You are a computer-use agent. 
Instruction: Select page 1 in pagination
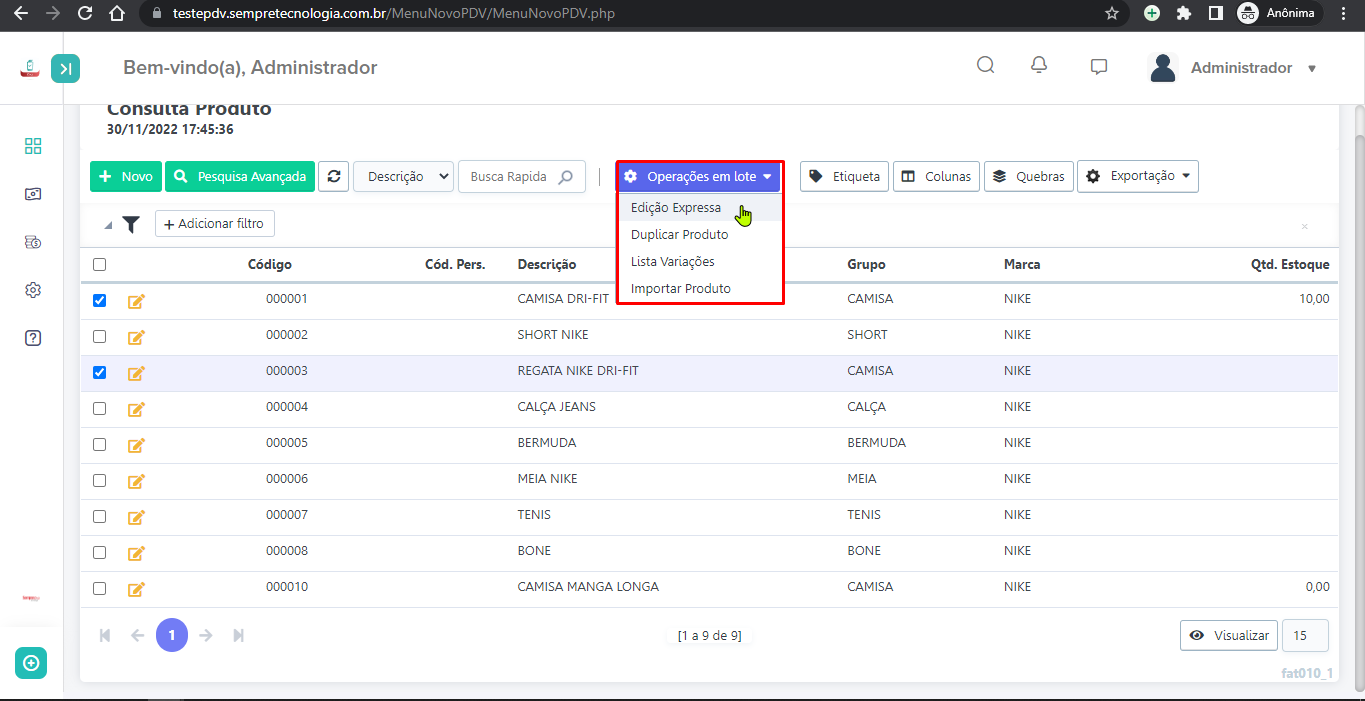click(x=172, y=635)
